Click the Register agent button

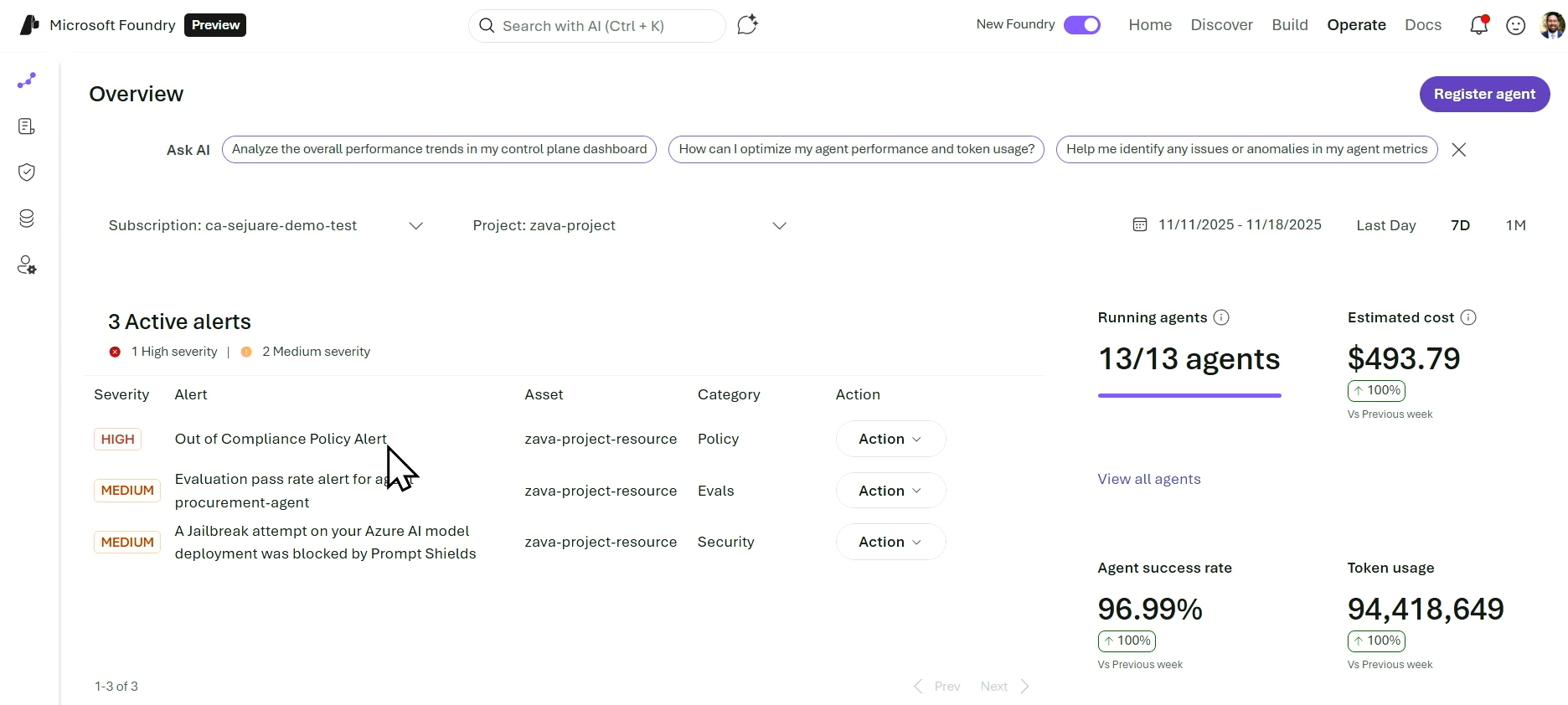tap(1484, 94)
